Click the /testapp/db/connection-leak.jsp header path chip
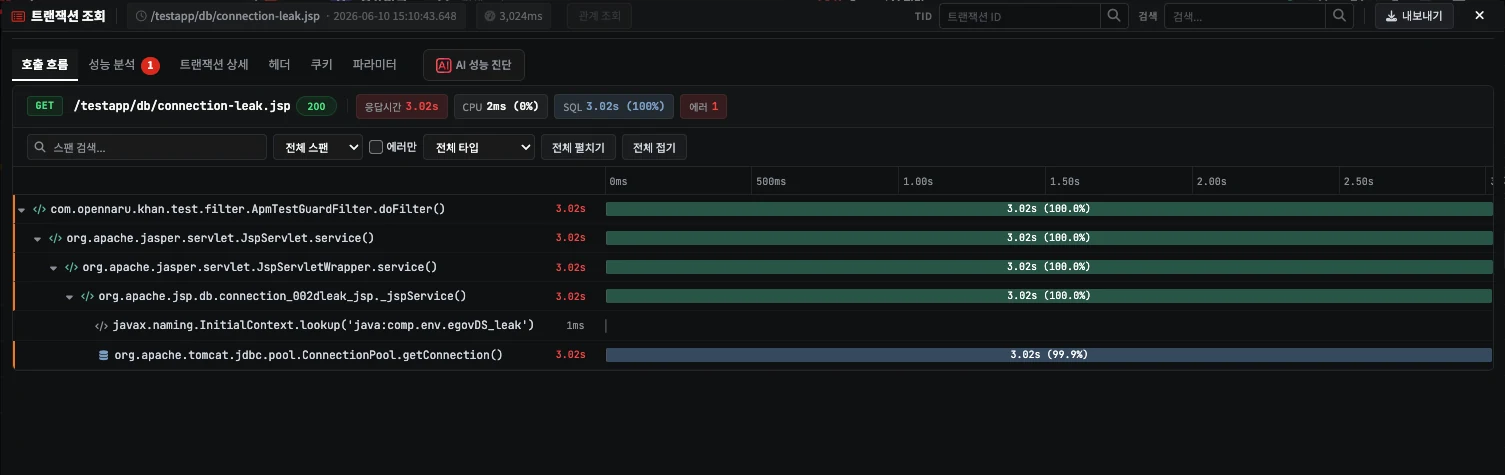 [296, 16]
